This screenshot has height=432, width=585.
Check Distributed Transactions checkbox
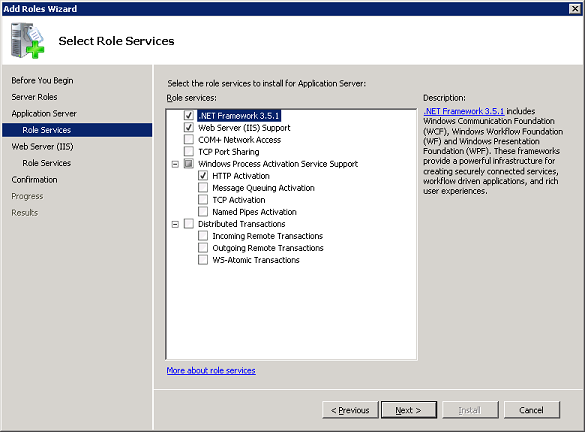coord(189,224)
